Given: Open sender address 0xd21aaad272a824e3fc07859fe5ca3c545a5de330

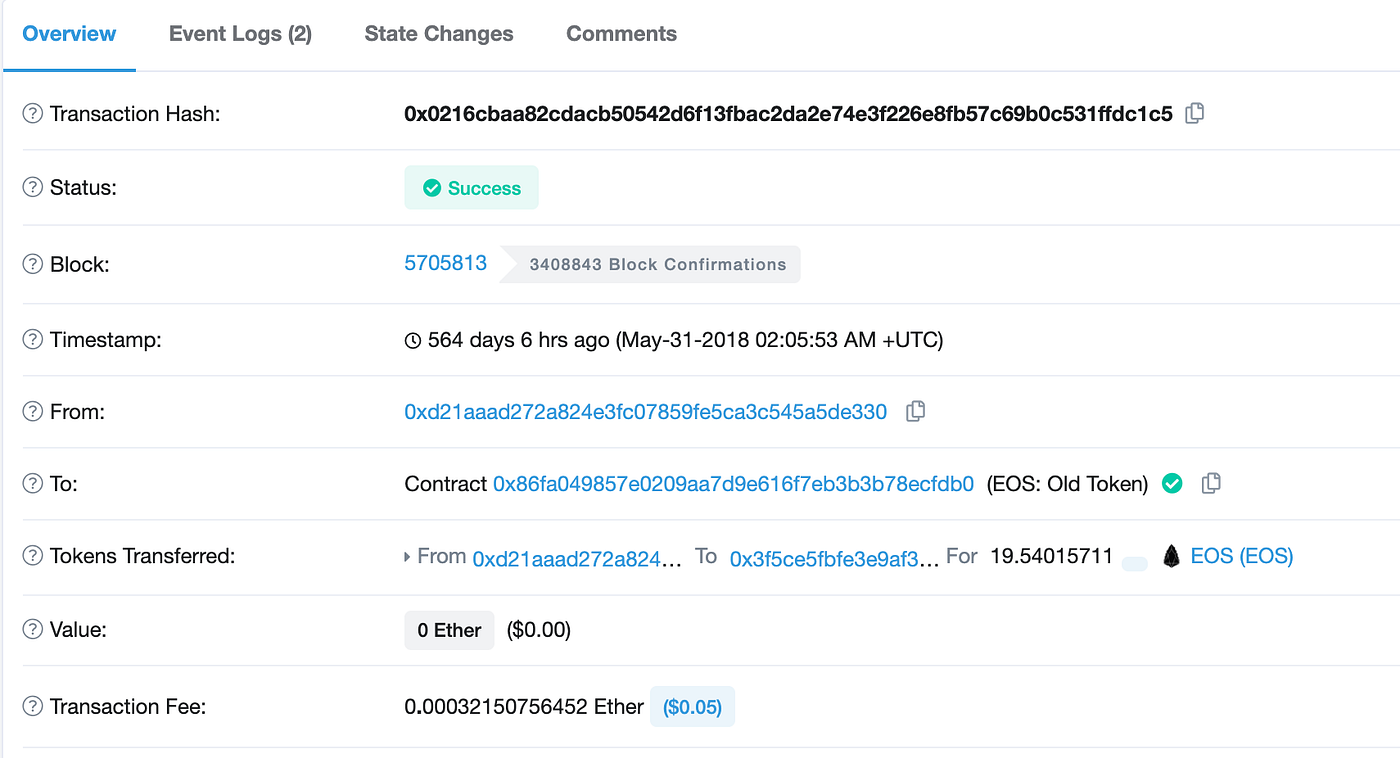Looking at the screenshot, I should pos(646,412).
